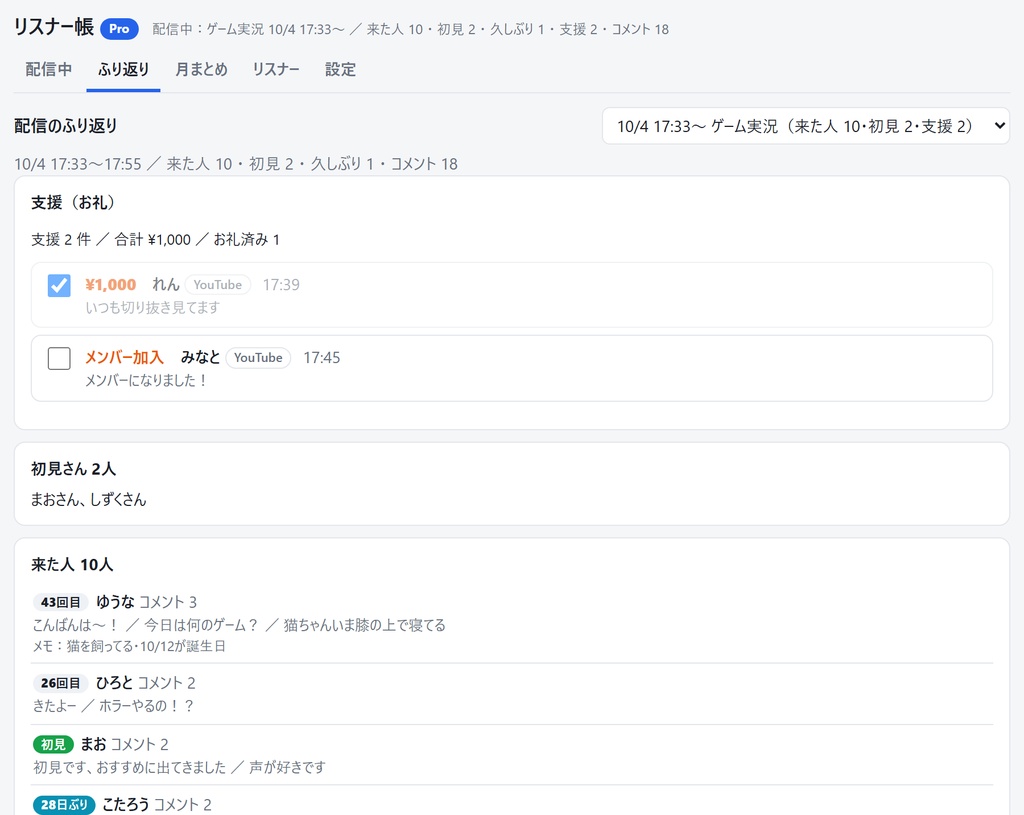Click the メンバー加入 label
This screenshot has height=815, width=1024.
tap(124, 357)
